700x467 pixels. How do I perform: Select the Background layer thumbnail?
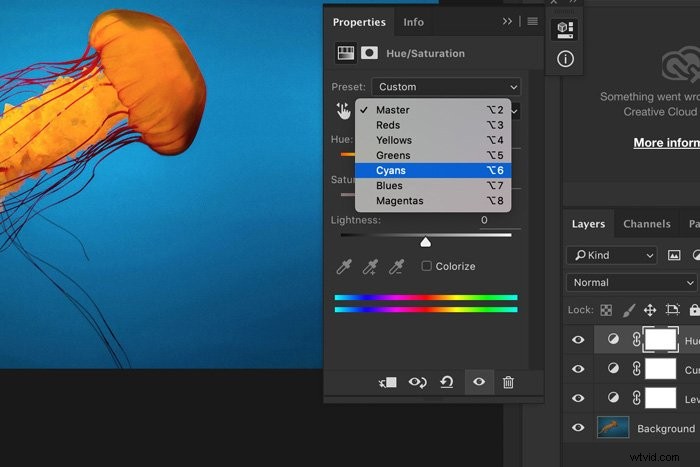[613, 427]
